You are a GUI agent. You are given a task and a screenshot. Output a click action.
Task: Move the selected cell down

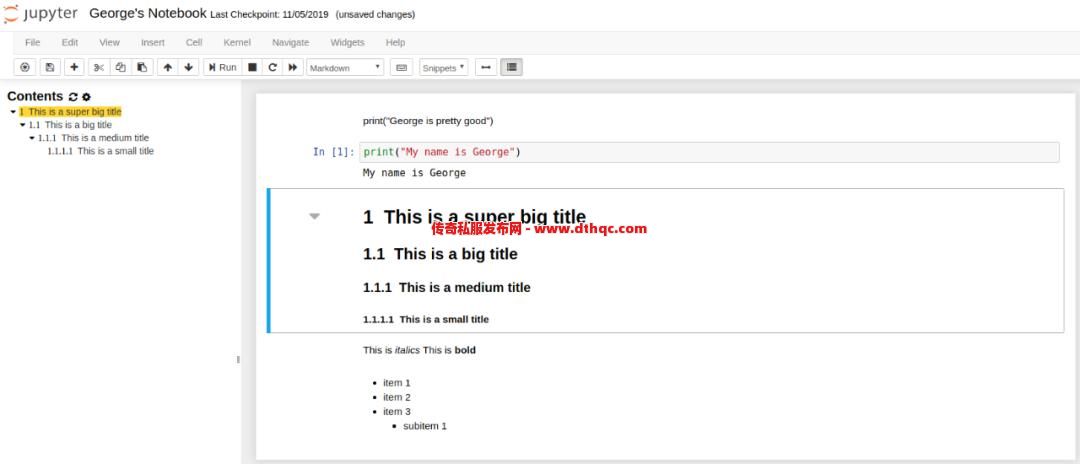click(188, 67)
